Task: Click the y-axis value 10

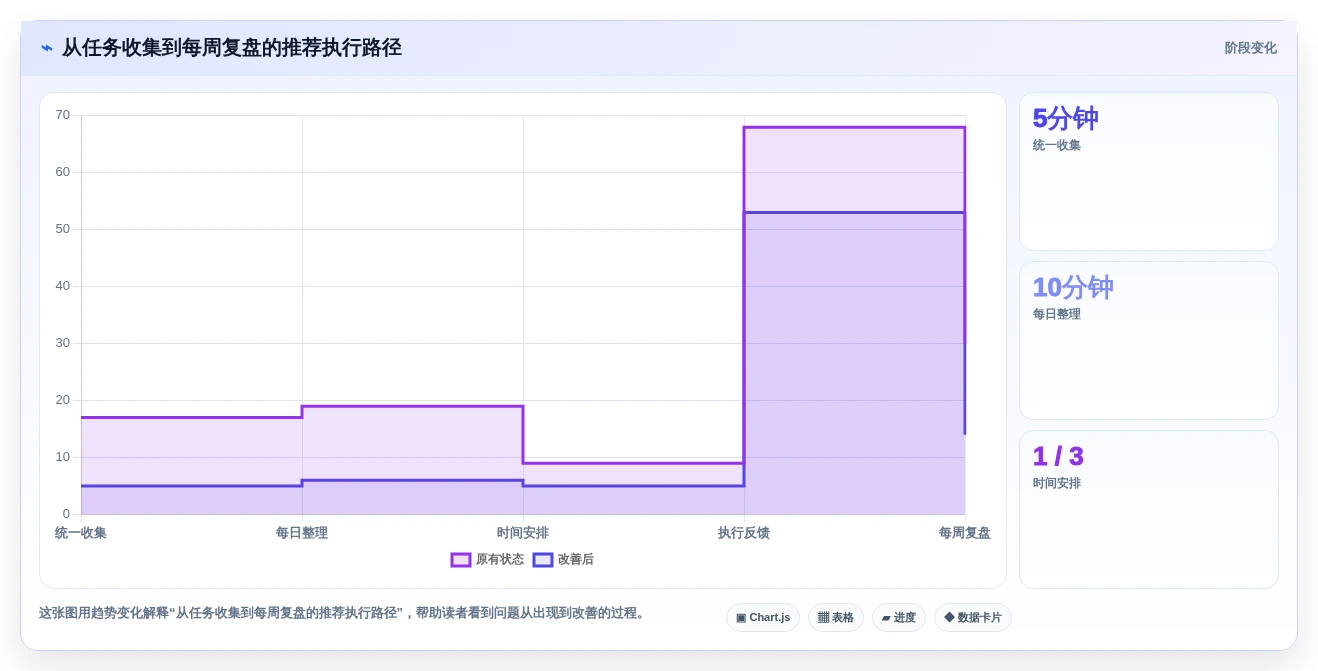Action: (63, 457)
